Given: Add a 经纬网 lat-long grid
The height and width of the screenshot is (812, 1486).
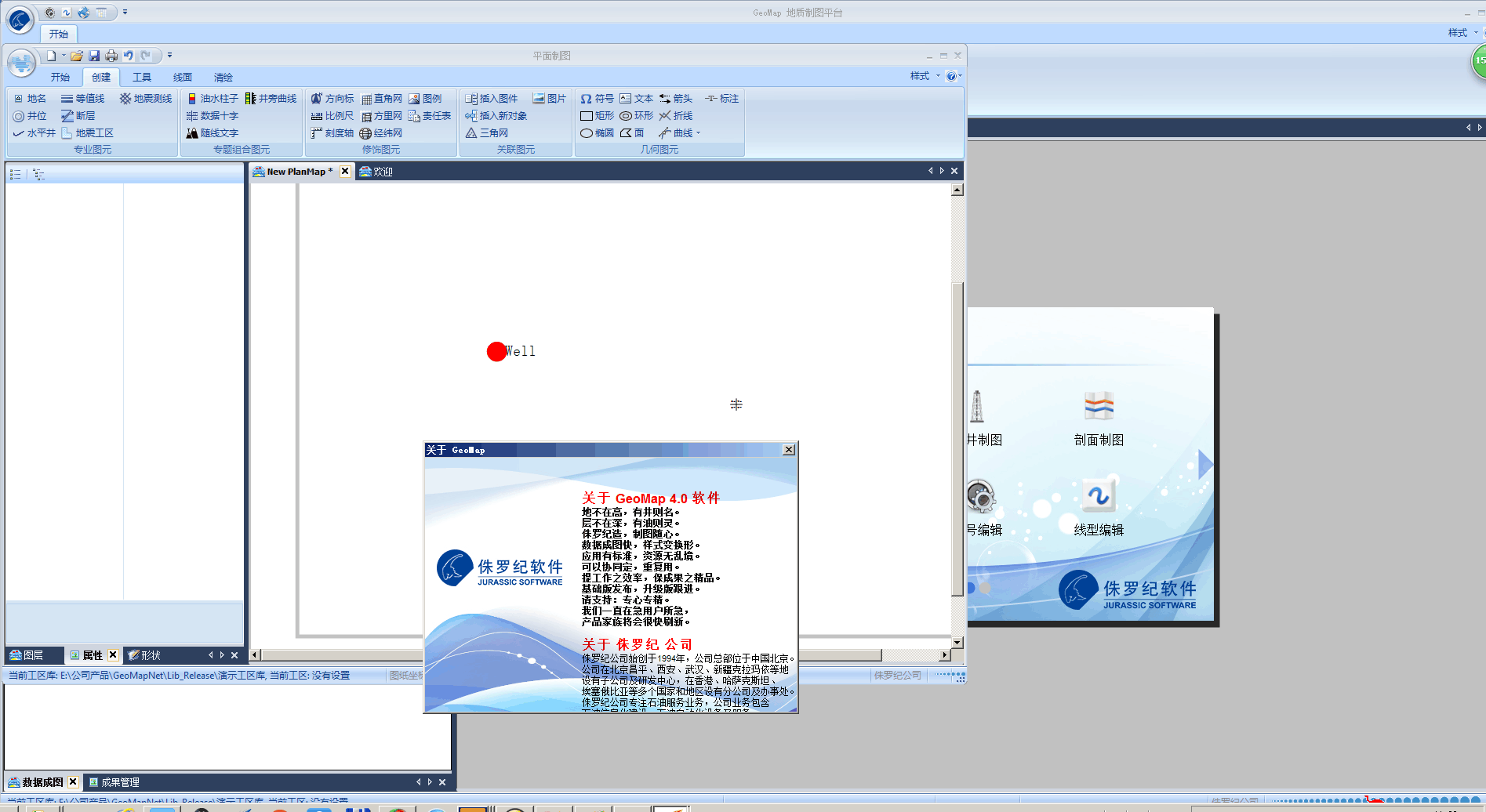Looking at the screenshot, I should [x=382, y=133].
